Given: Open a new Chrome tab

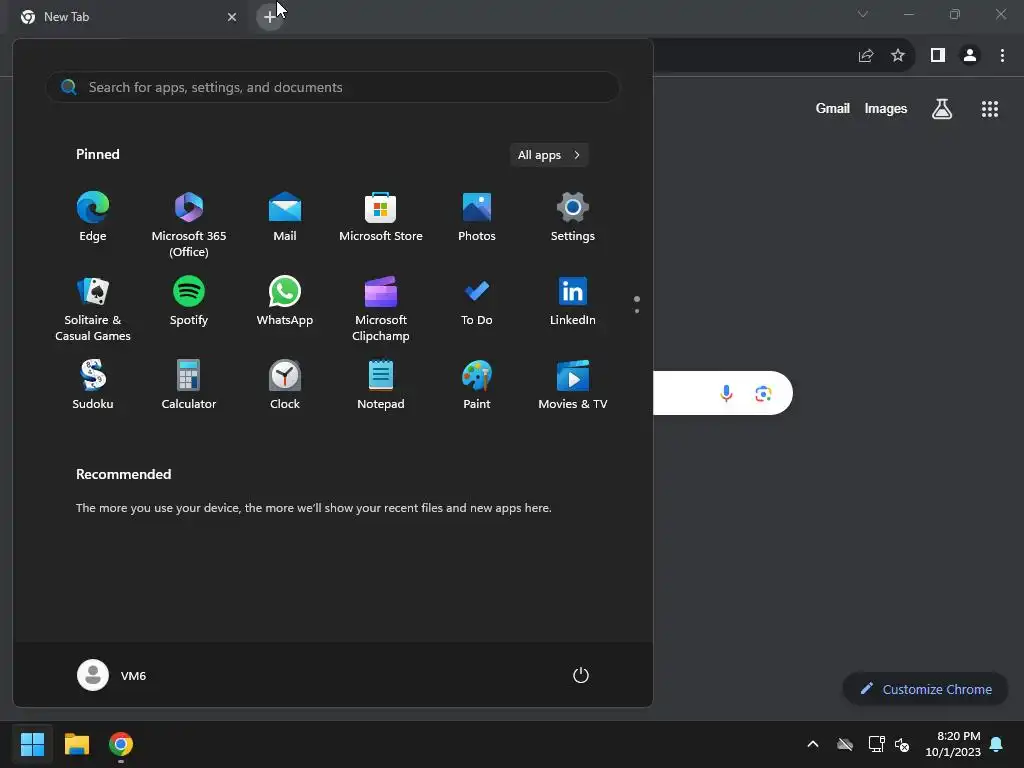Looking at the screenshot, I should 270,17.
